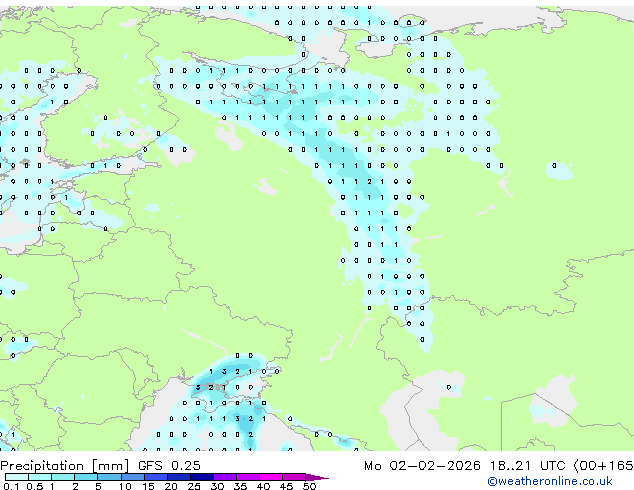Click the "15" legend scale value

148,486
